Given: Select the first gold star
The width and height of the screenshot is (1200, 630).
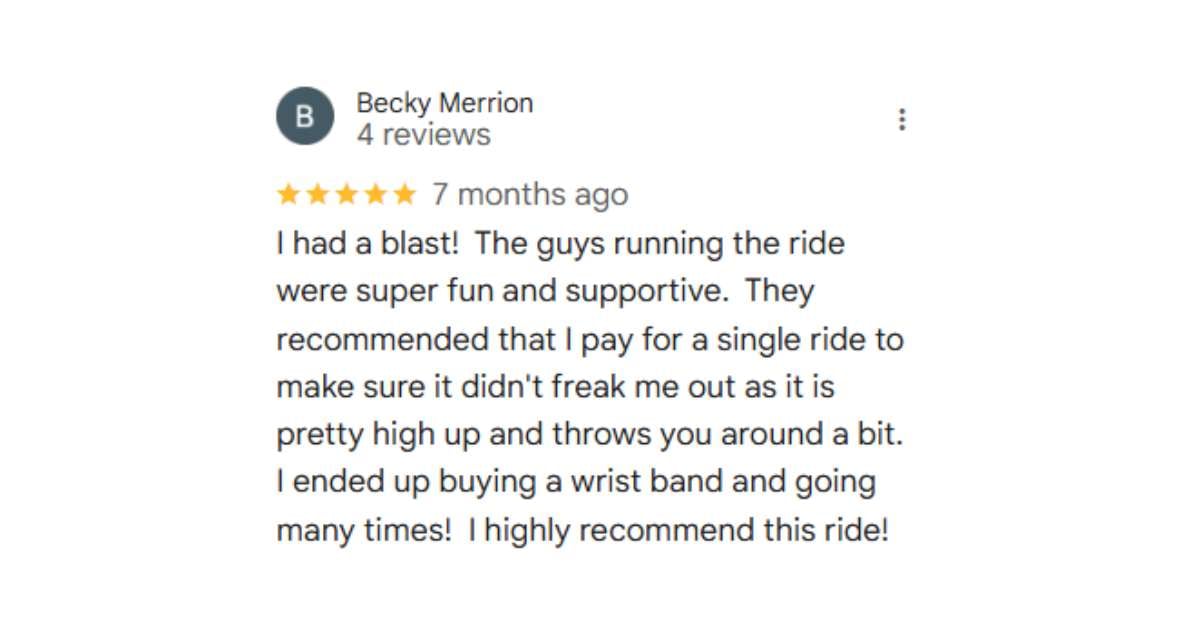Looking at the screenshot, I should [x=286, y=194].
